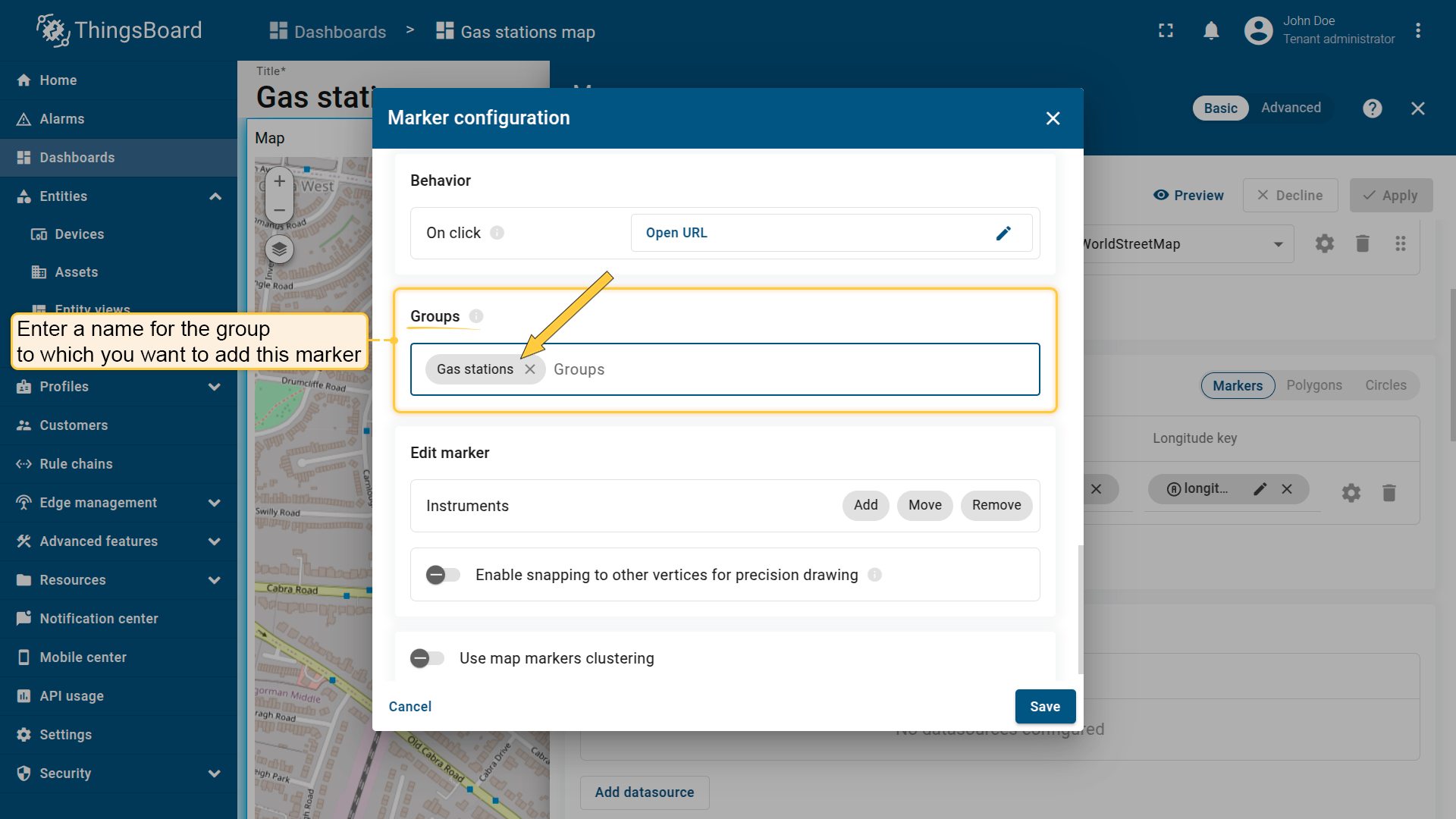Click Cancel in marker dialog
This screenshot has width=1456, height=819.
pos(409,706)
